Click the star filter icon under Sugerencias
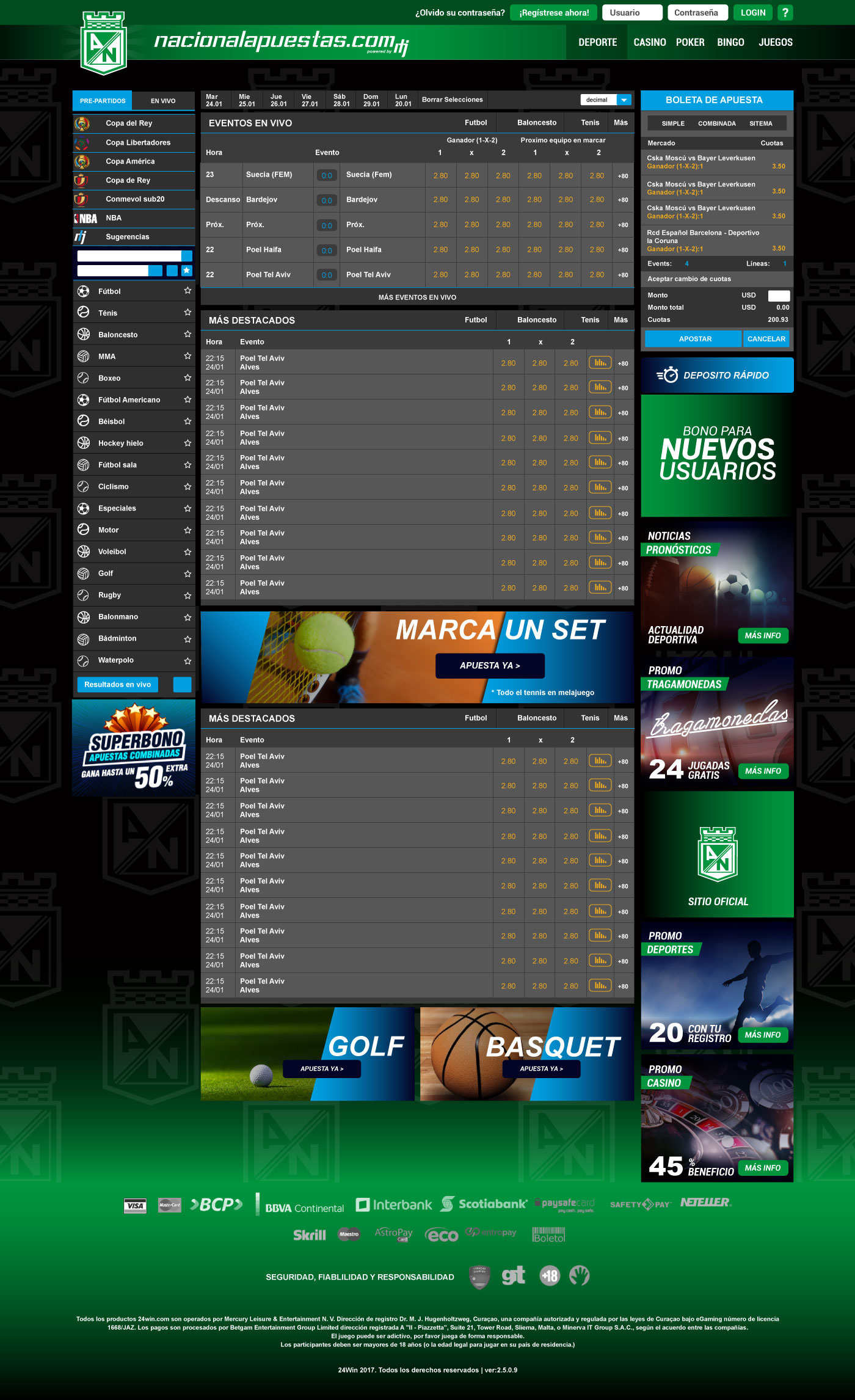 point(187,271)
